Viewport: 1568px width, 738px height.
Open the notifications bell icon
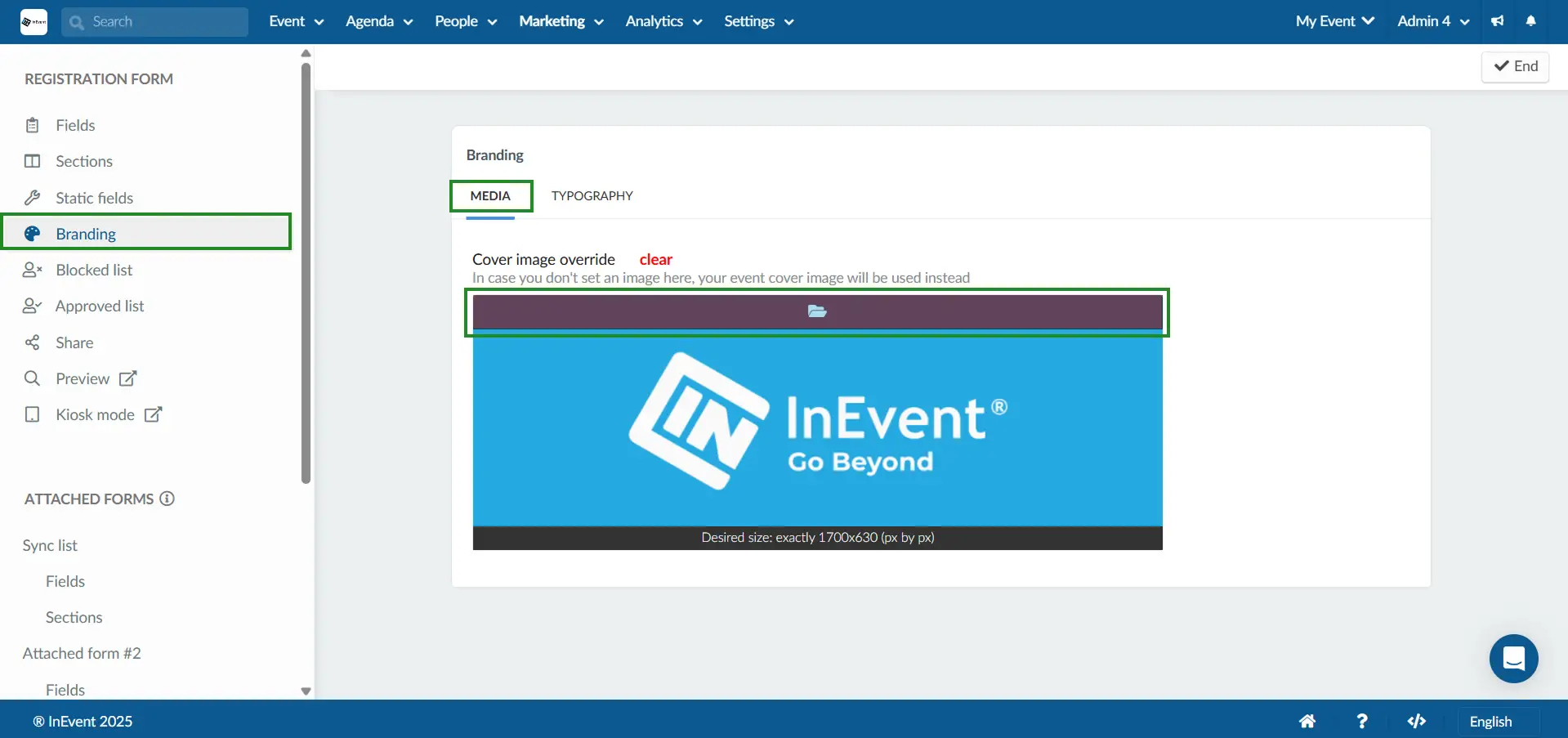(x=1531, y=21)
